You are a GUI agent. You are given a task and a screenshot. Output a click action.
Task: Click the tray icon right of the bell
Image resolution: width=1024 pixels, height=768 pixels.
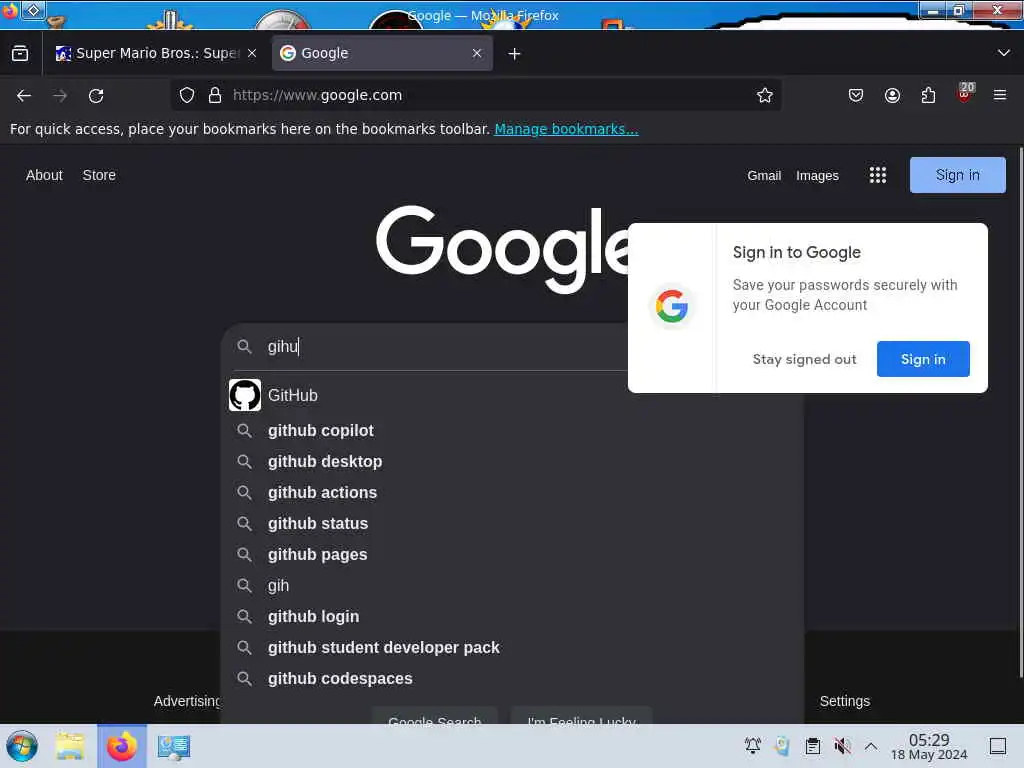pos(782,746)
